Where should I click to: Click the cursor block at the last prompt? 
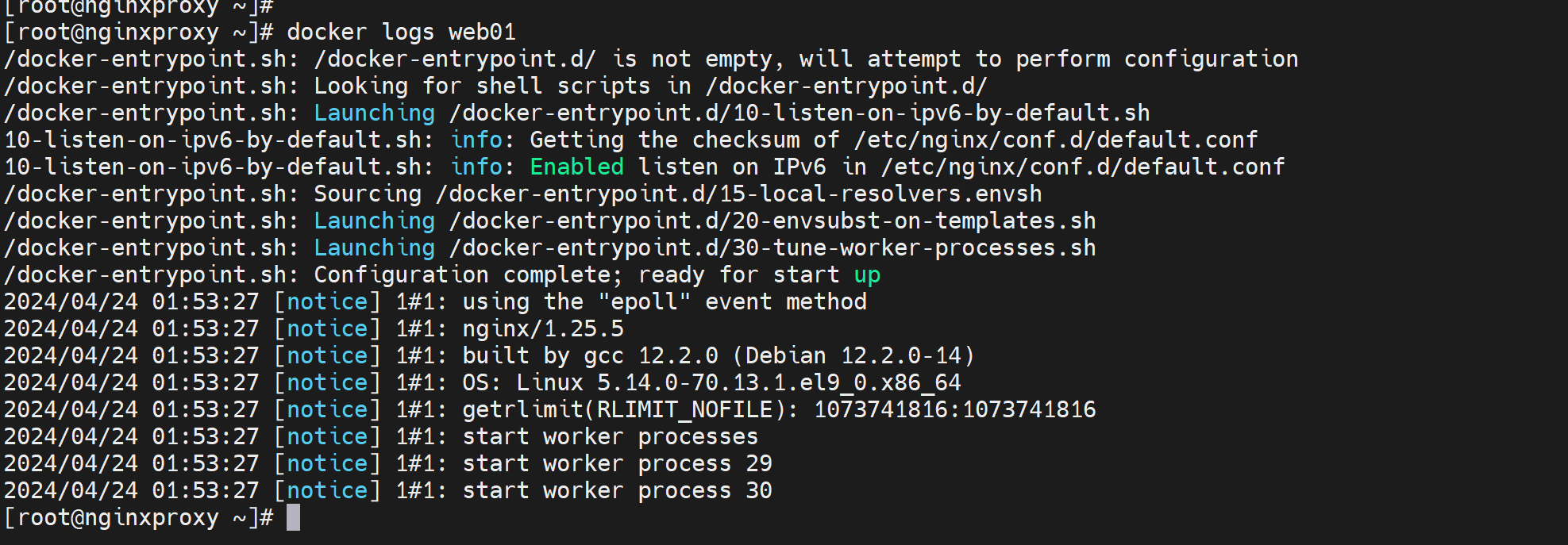tap(293, 518)
